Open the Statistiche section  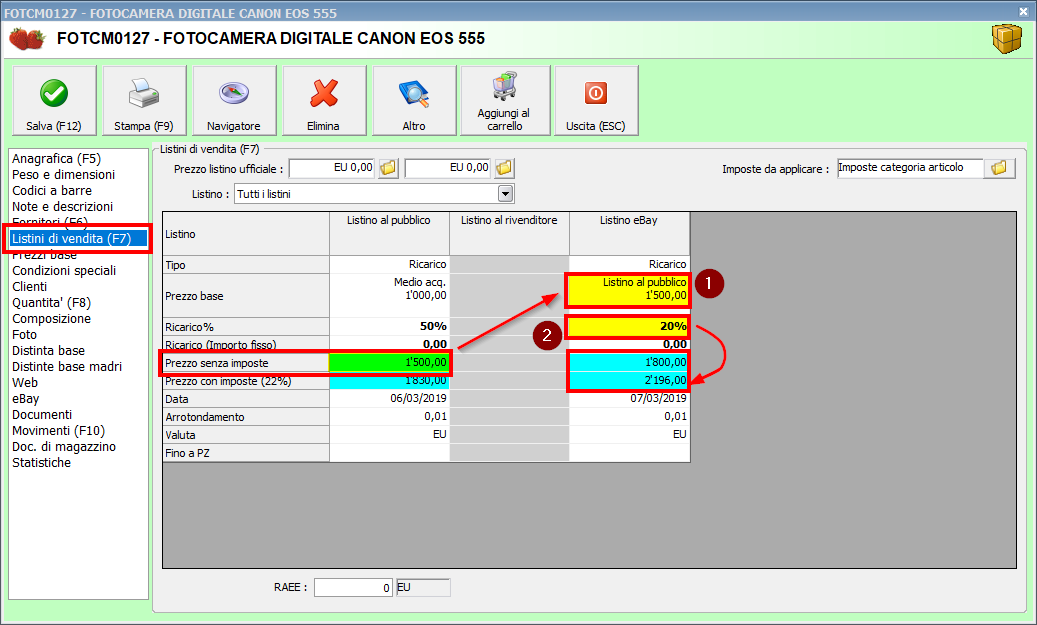(41, 462)
